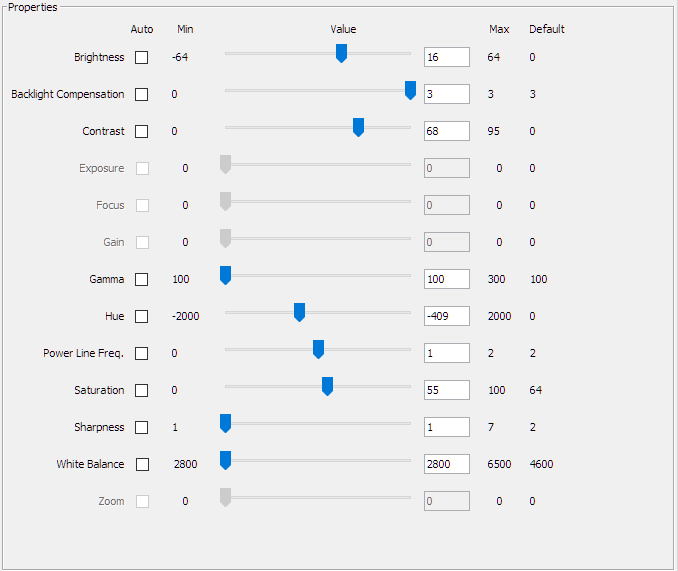This screenshot has height=571, width=678.
Task: Click the Brightness value input field
Action: coord(446,57)
